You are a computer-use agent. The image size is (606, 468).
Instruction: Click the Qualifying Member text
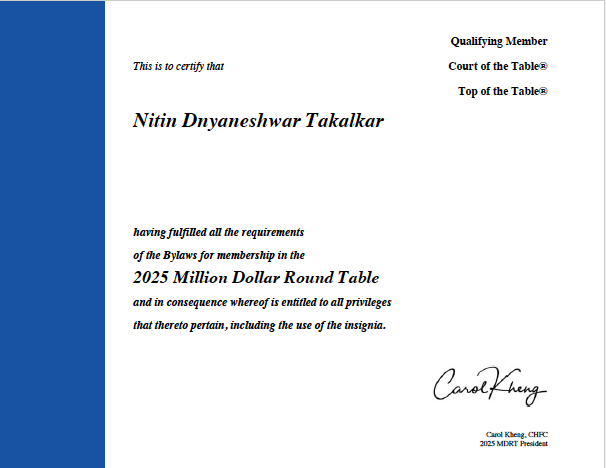pyautogui.click(x=499, y=41)
